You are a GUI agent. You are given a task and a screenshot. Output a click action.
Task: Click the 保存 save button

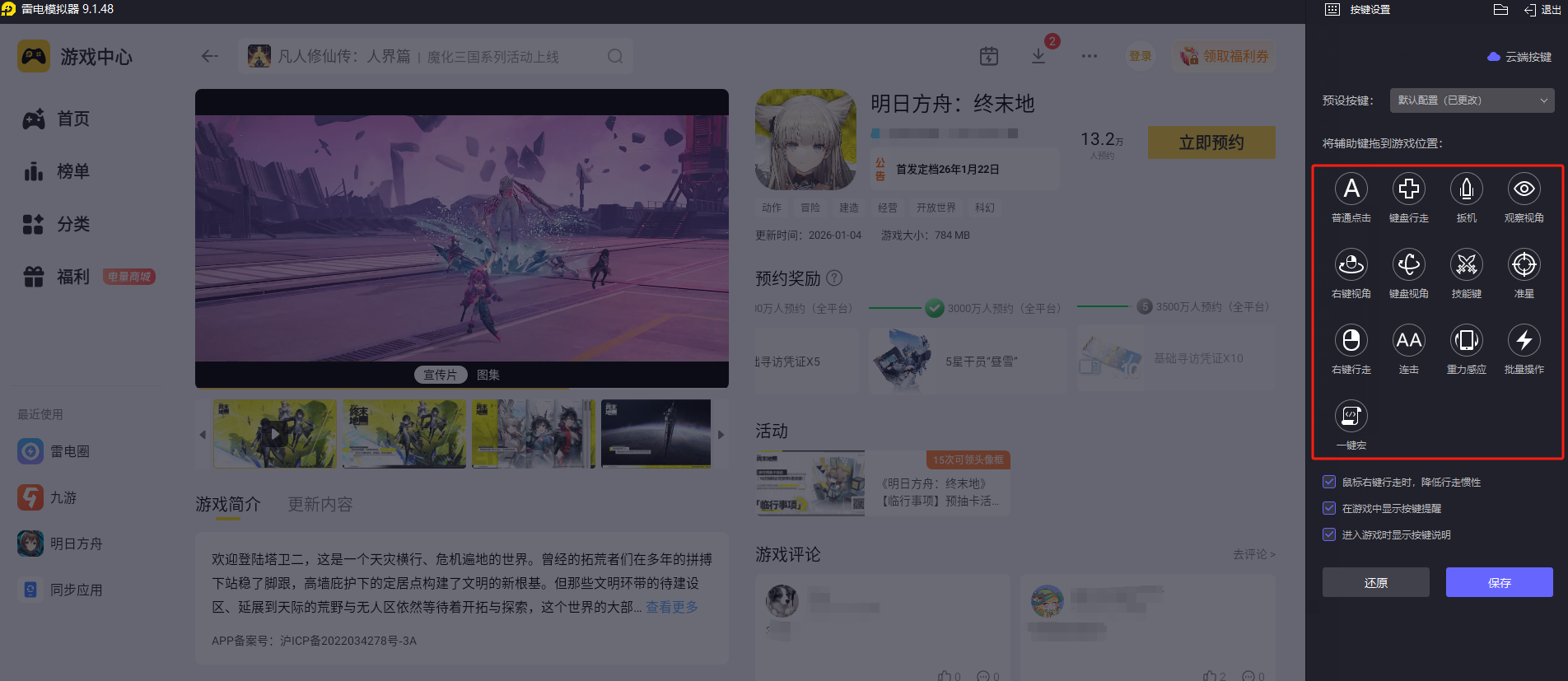tap(1500, 582)
